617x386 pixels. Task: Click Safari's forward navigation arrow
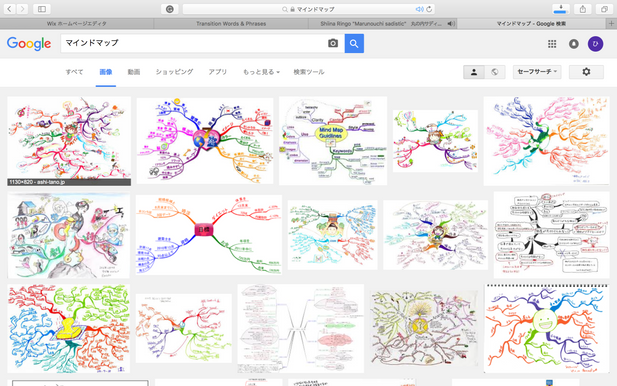(22, 9)
